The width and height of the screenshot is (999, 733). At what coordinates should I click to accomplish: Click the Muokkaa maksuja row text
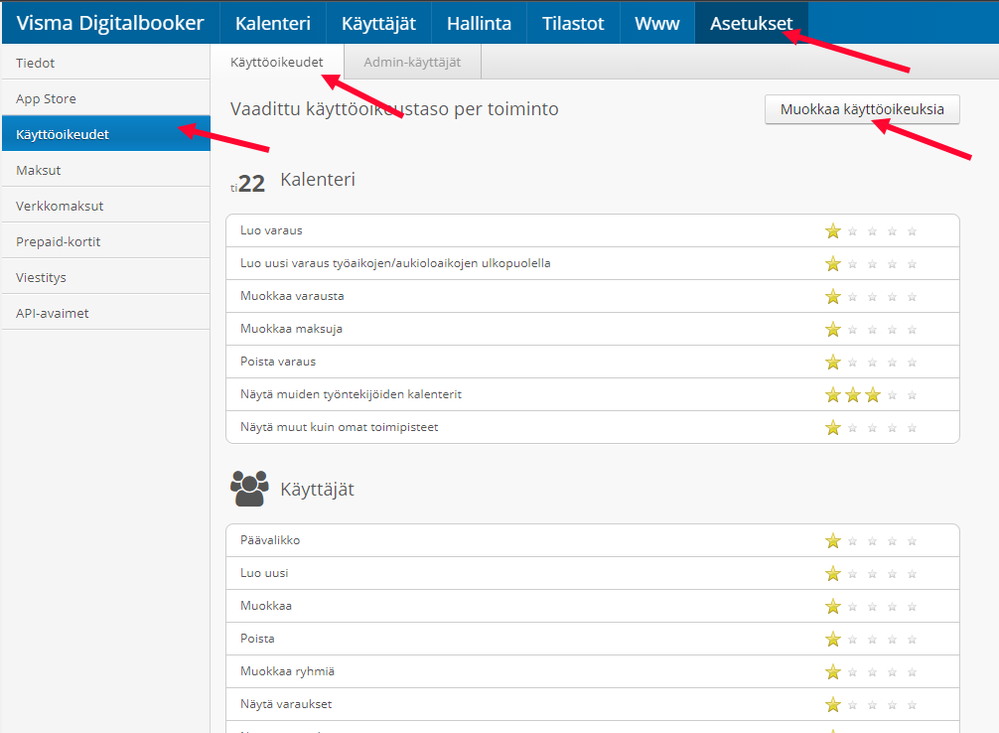click(291, 329)
